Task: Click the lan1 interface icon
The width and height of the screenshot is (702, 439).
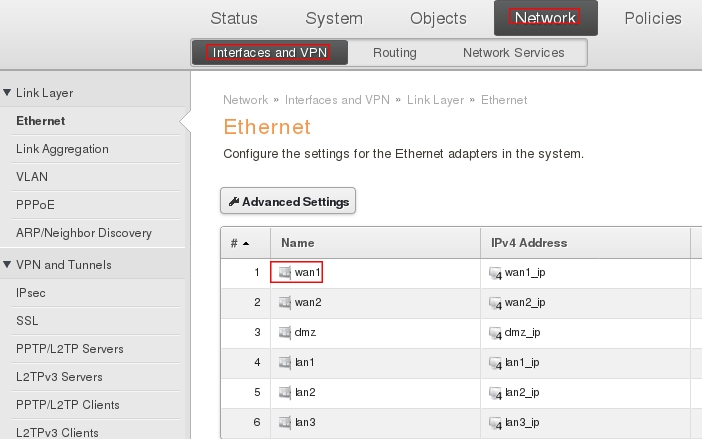Action: 285,362
